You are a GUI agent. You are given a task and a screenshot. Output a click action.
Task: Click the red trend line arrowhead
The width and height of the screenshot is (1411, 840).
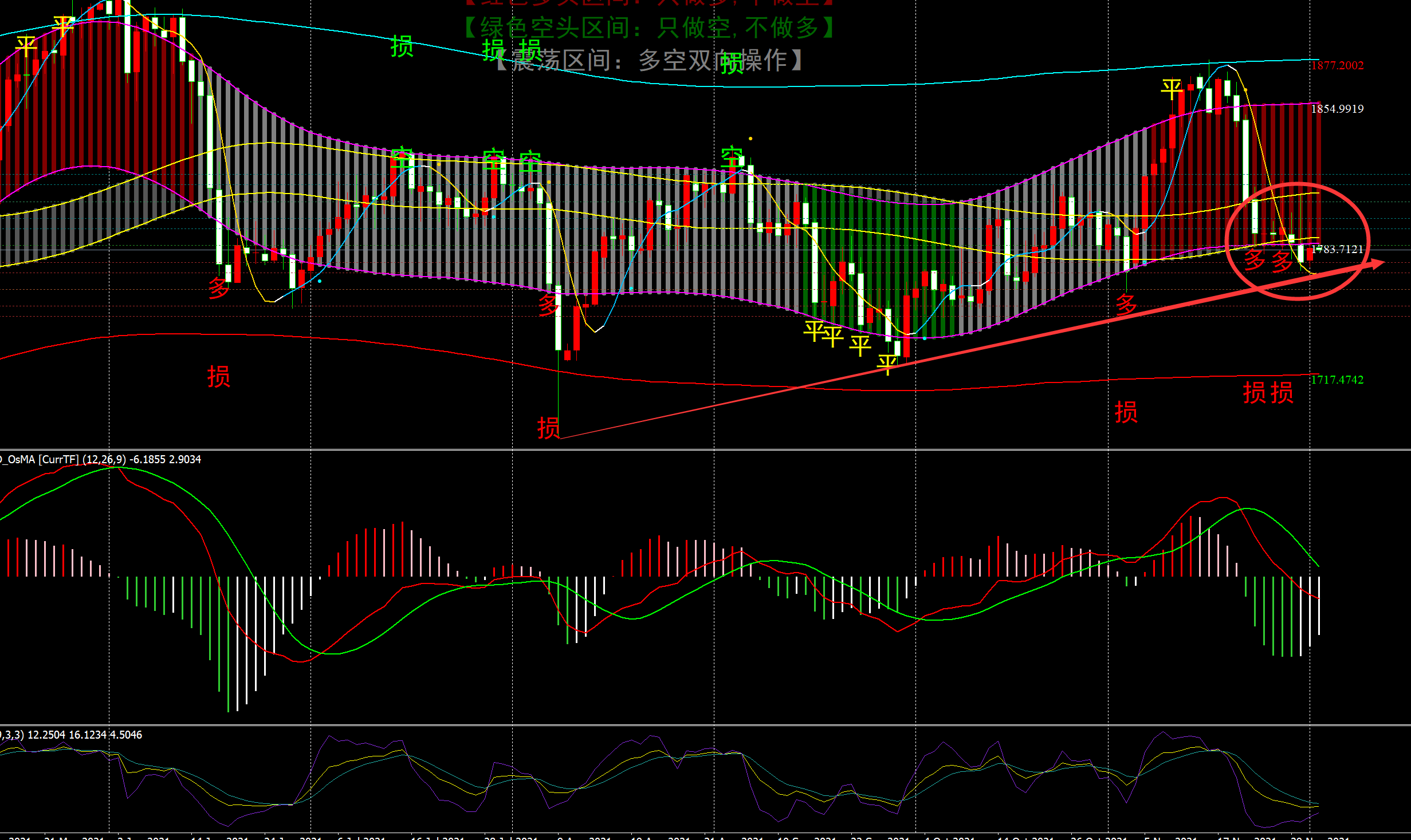[x=1376, y=263]
